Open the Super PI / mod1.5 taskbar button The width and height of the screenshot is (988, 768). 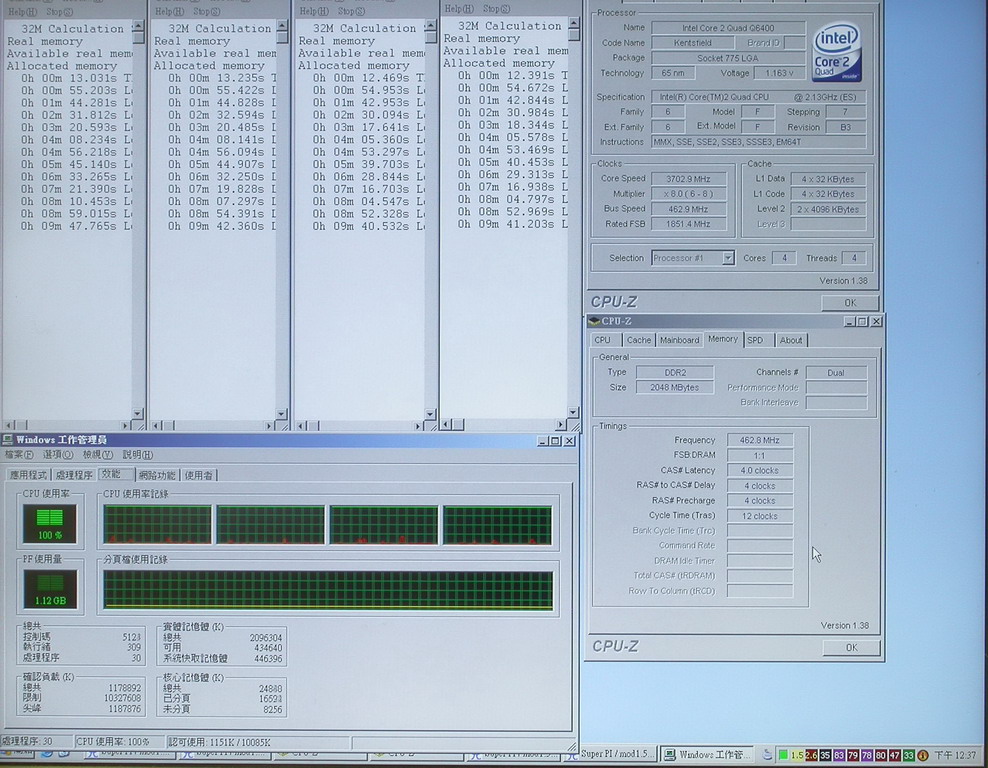pos(618,754)
